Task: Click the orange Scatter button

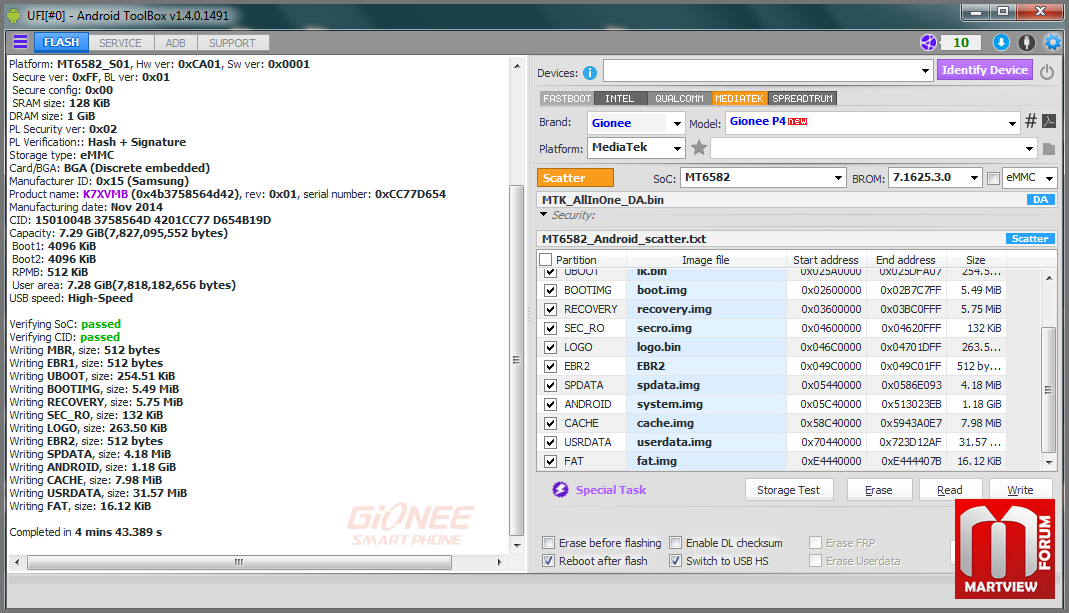Action: 575,177
